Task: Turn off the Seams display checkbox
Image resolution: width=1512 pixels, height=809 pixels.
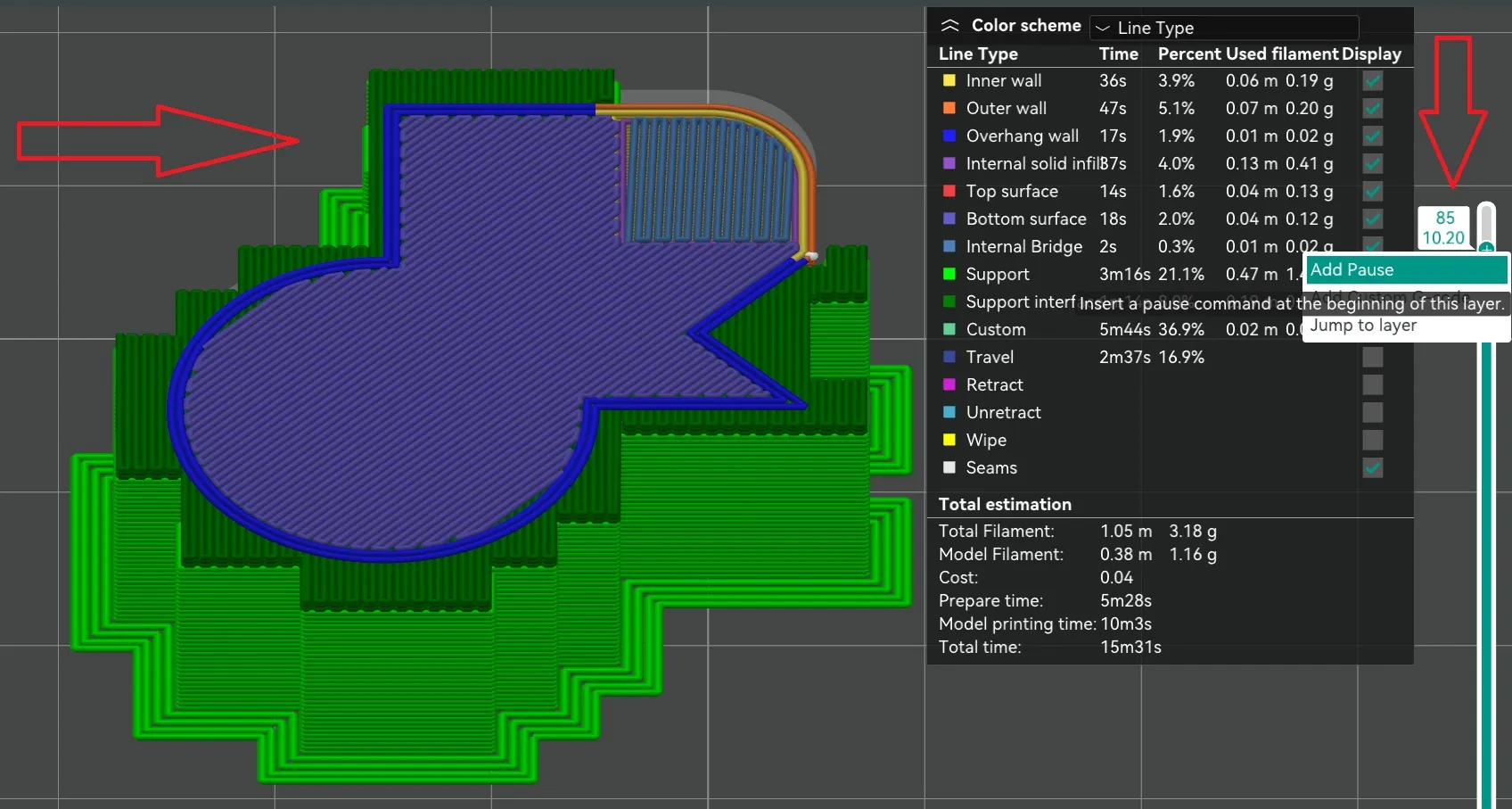Action: pos(1373,467)
